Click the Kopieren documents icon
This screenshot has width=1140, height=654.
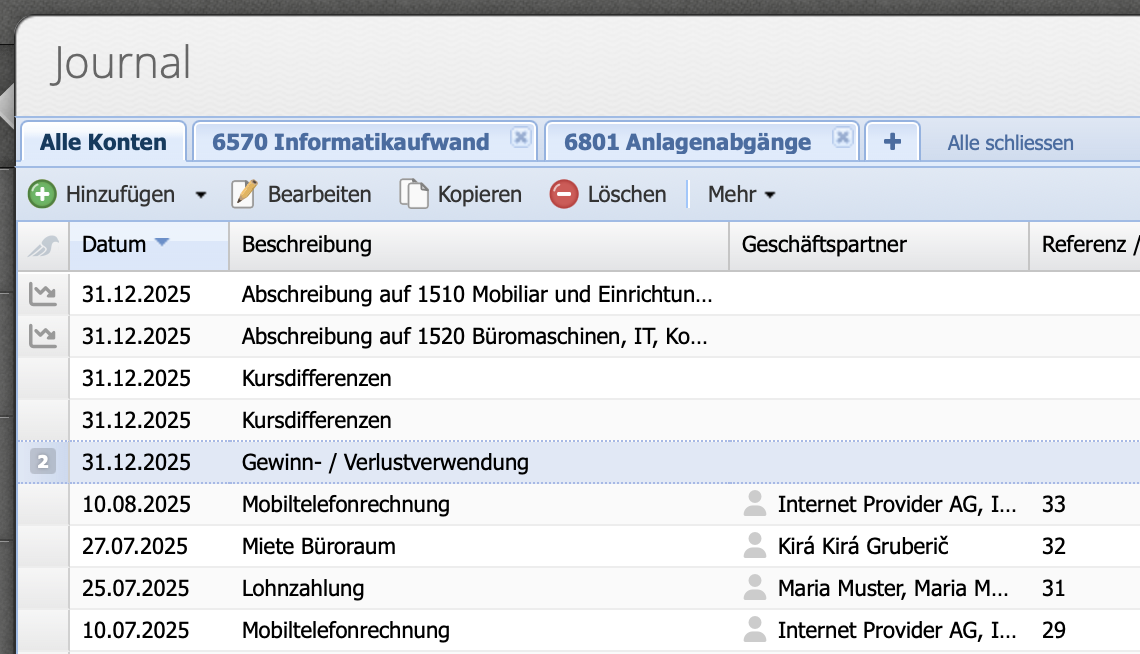click(414, 194)
